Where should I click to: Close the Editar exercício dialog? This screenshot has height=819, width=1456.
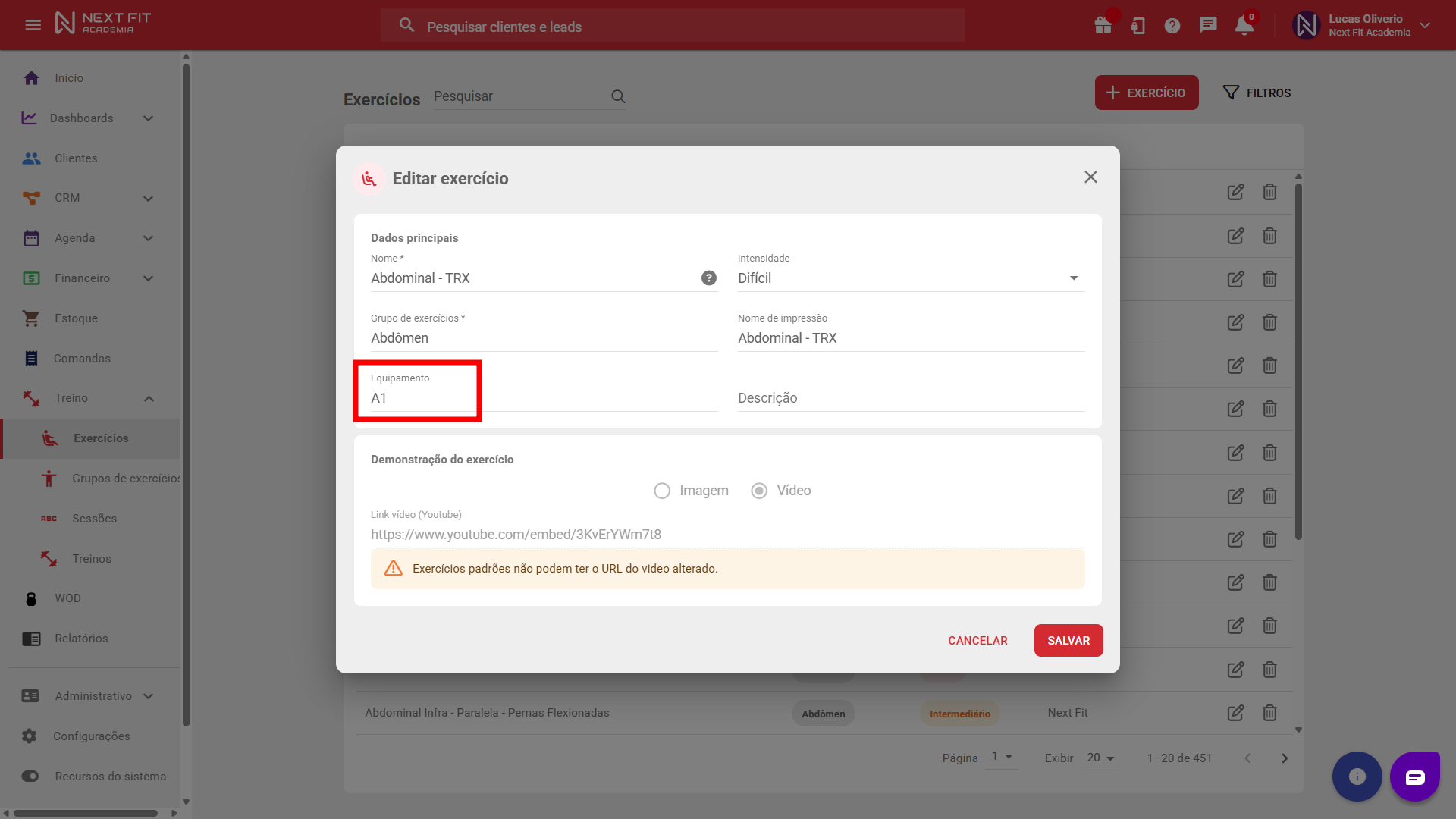[1090, 177]
